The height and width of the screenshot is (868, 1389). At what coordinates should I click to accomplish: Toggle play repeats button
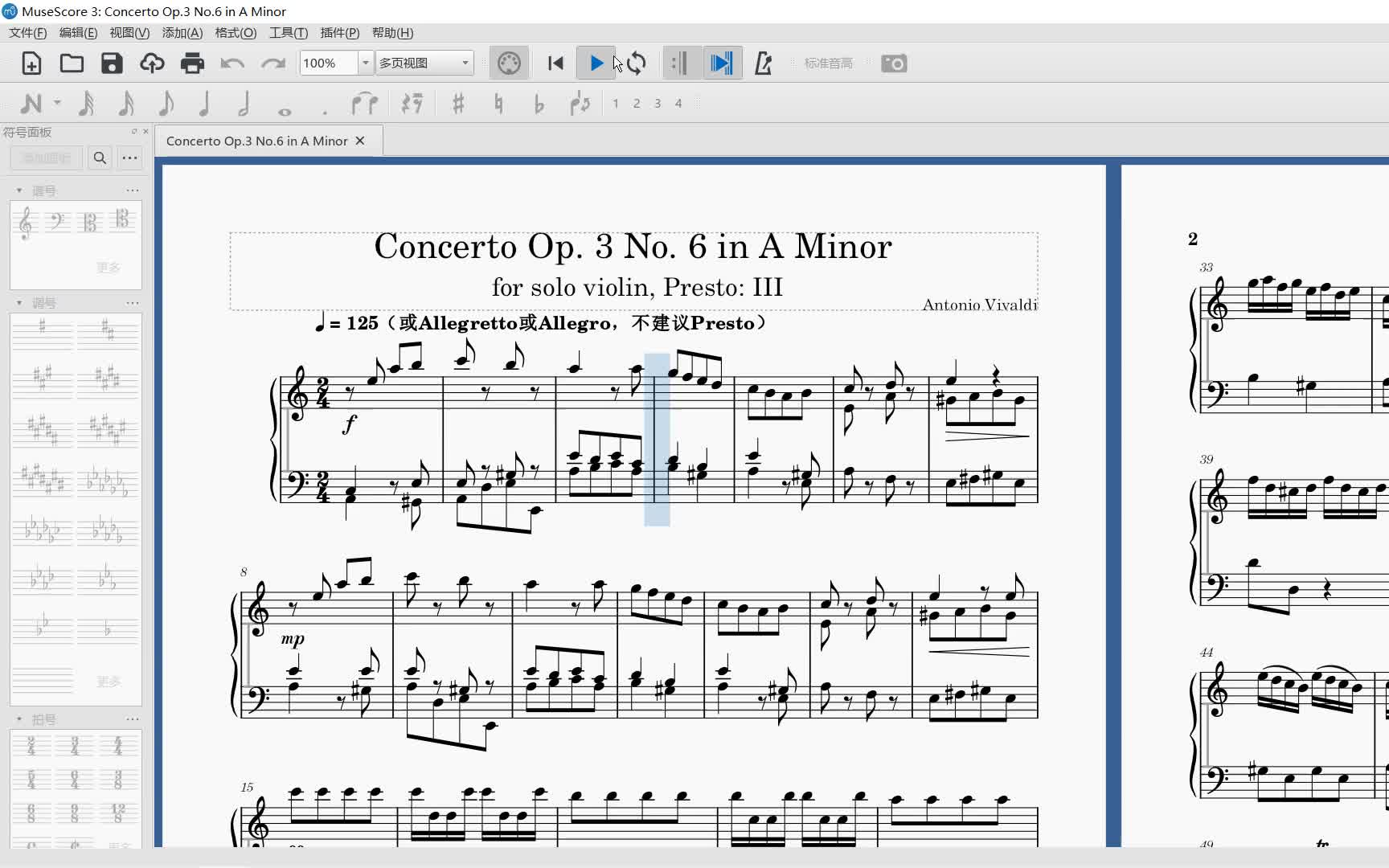681,63
